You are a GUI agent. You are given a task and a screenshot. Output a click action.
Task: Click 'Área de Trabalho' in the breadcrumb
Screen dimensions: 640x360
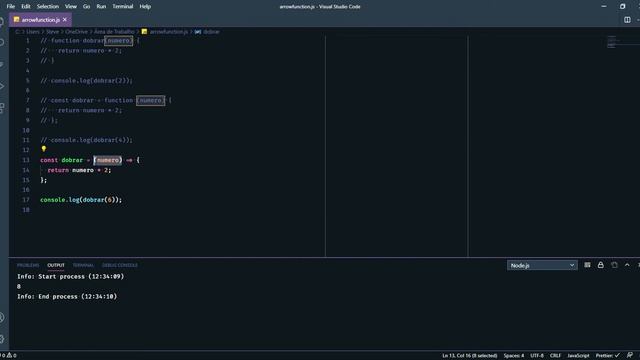point(114,31)
